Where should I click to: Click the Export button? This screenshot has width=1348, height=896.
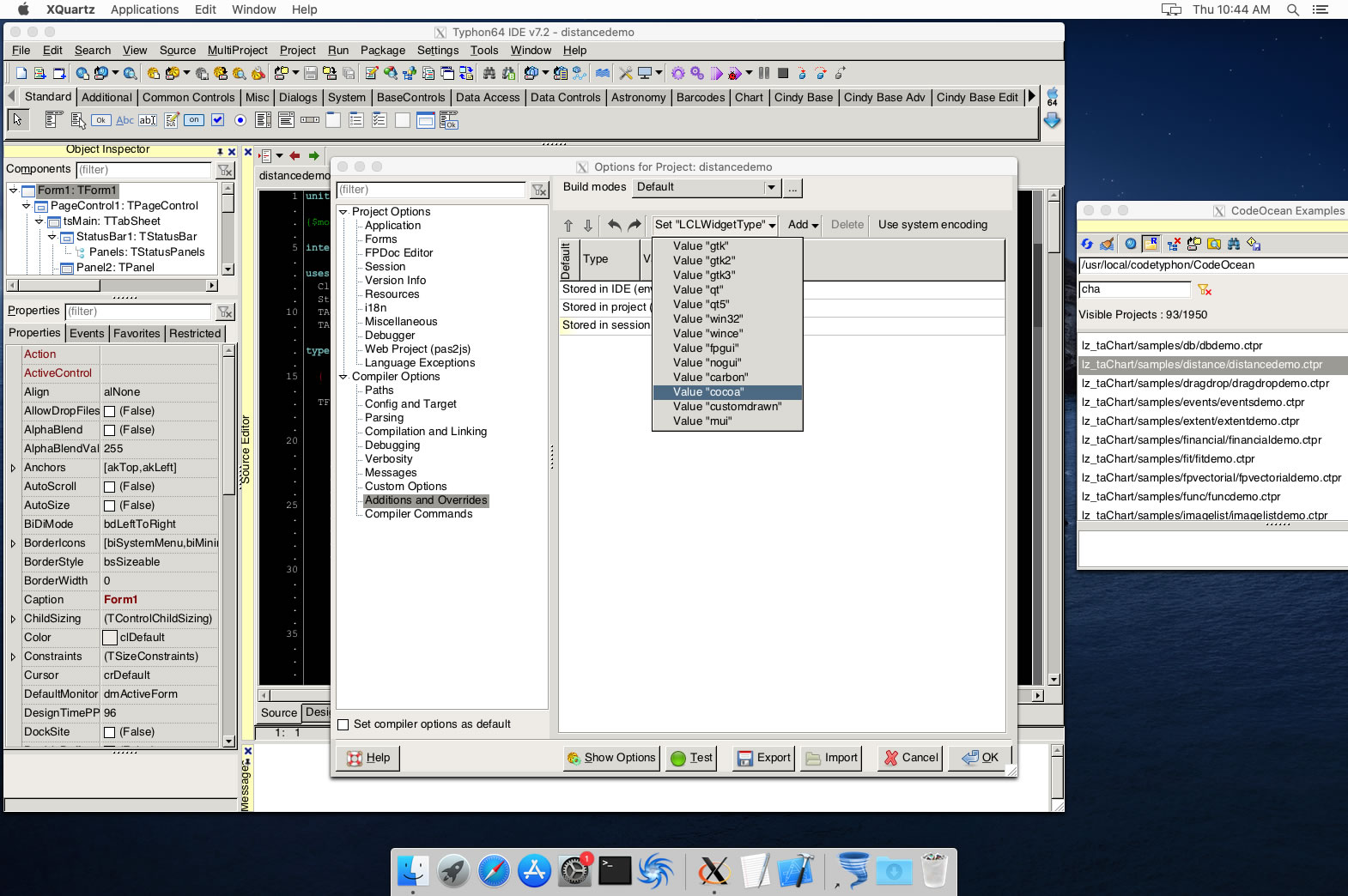click(763, 758)
